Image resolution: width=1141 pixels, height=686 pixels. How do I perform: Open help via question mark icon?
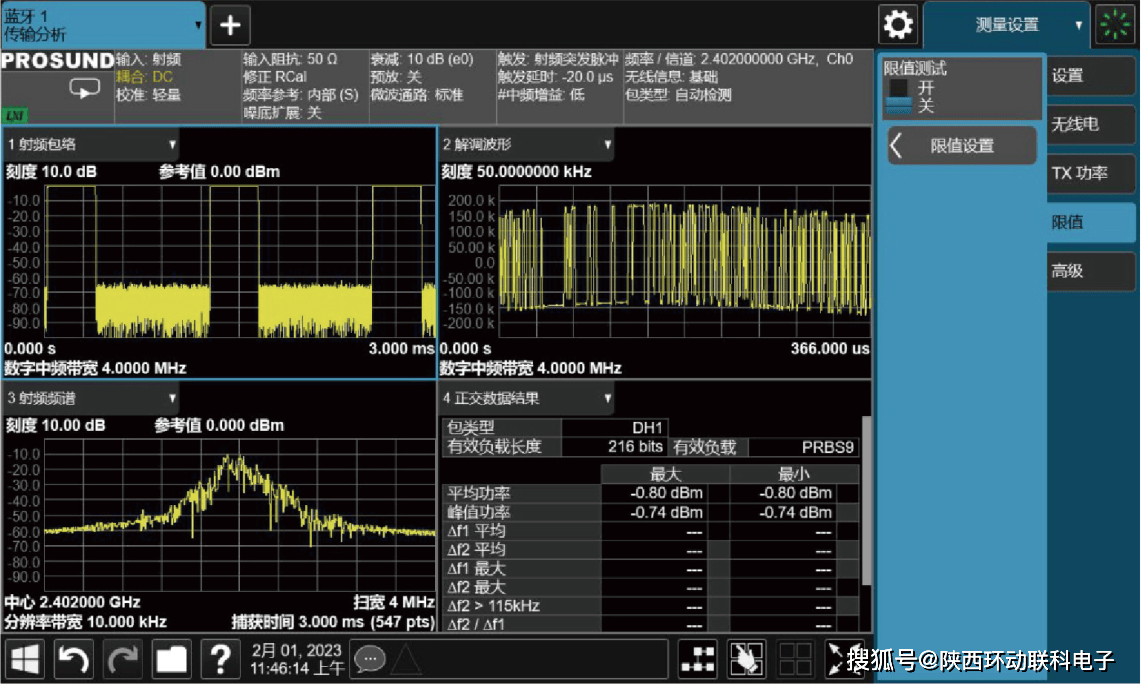(x=219, y=659)
